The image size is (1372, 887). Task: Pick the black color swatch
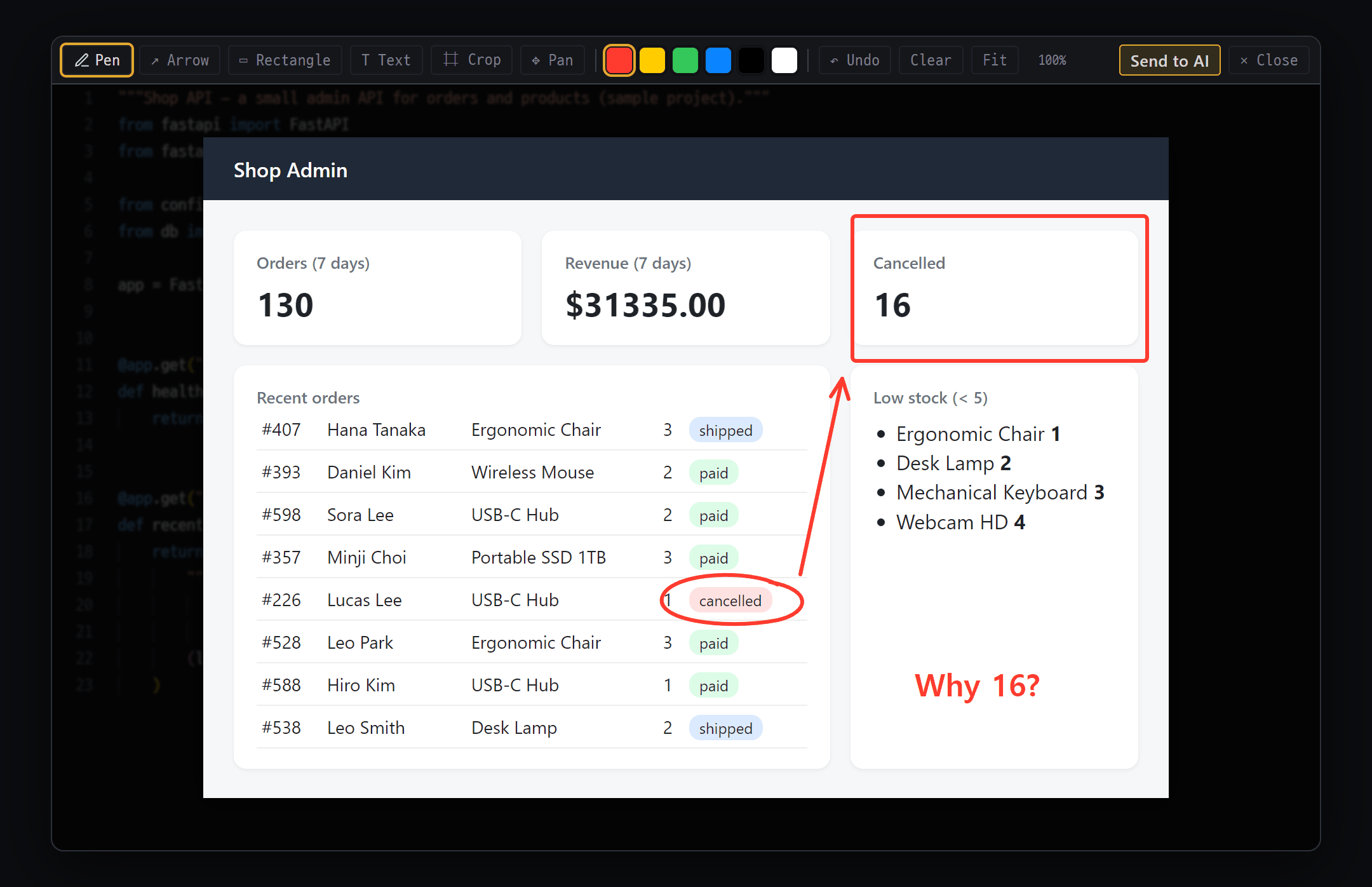click(751, 60)
